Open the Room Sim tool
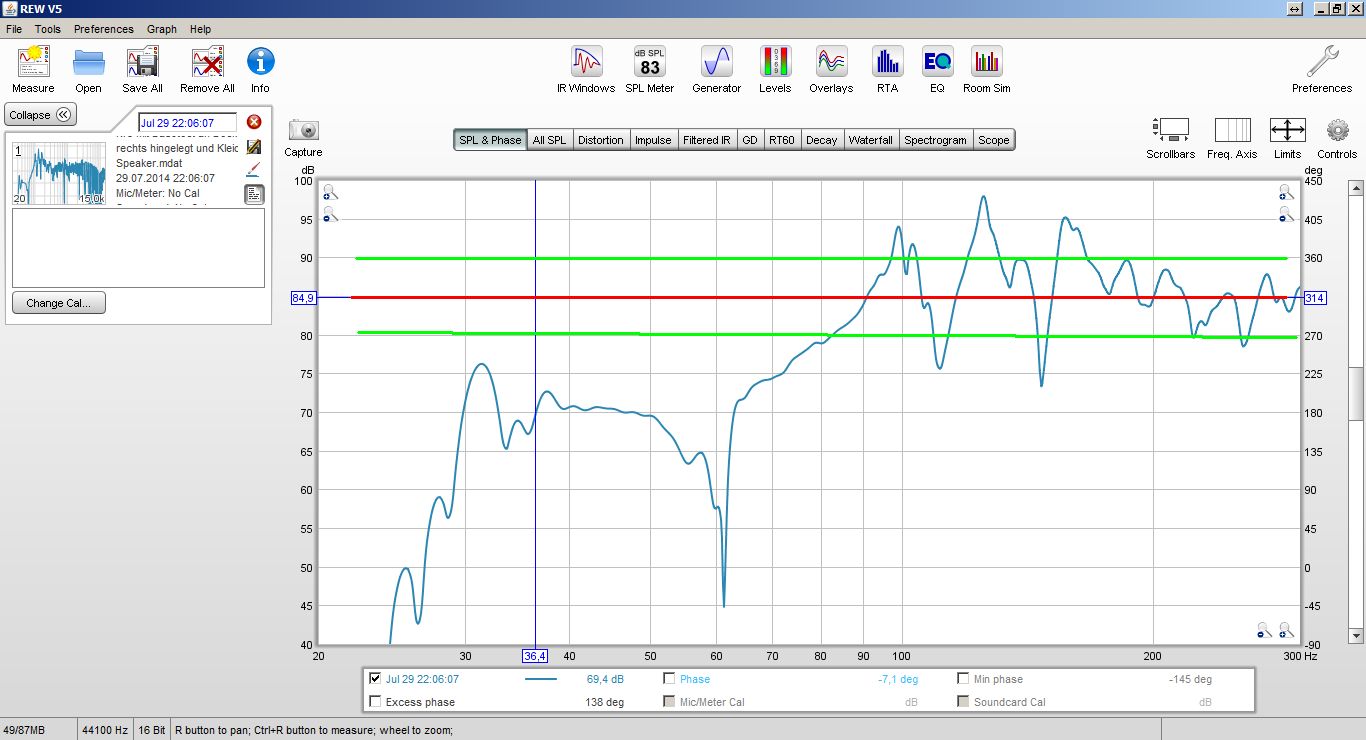 [x=987, y=70]
